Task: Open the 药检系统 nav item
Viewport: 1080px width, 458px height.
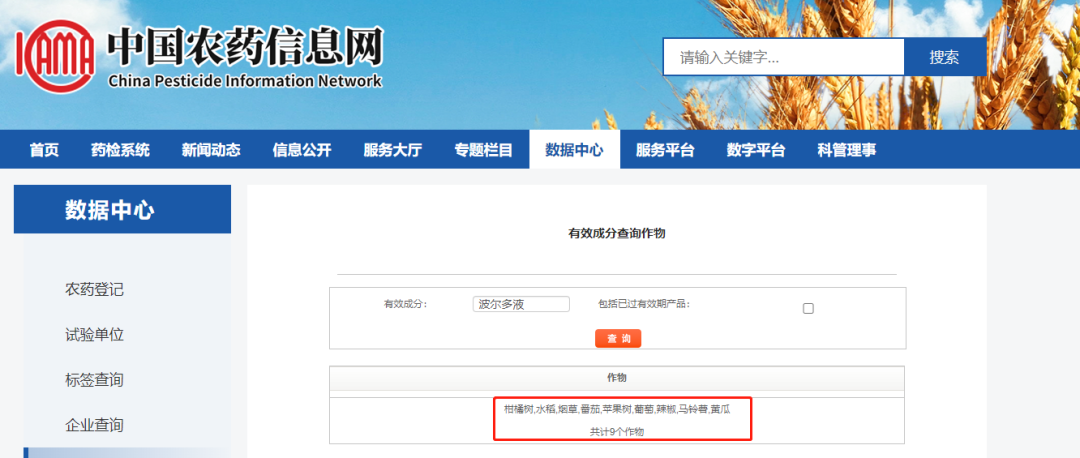Action: pos(120,150)
